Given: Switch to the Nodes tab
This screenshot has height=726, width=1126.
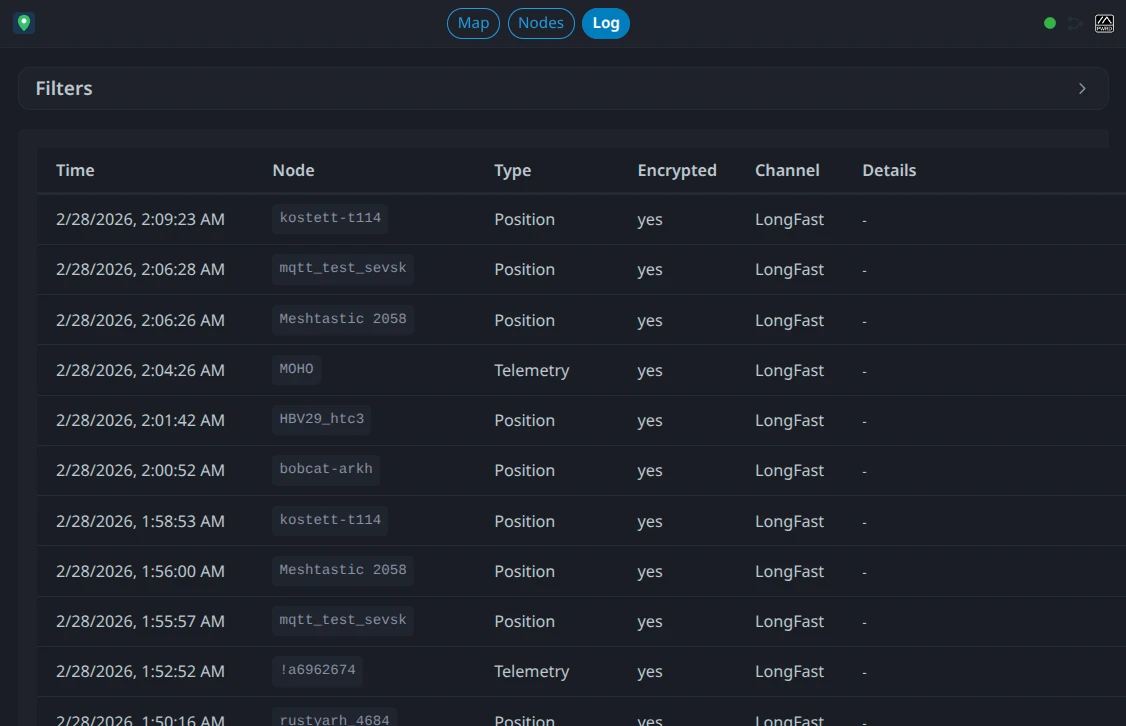Looking at the screenshot, I should coord(541,23).
